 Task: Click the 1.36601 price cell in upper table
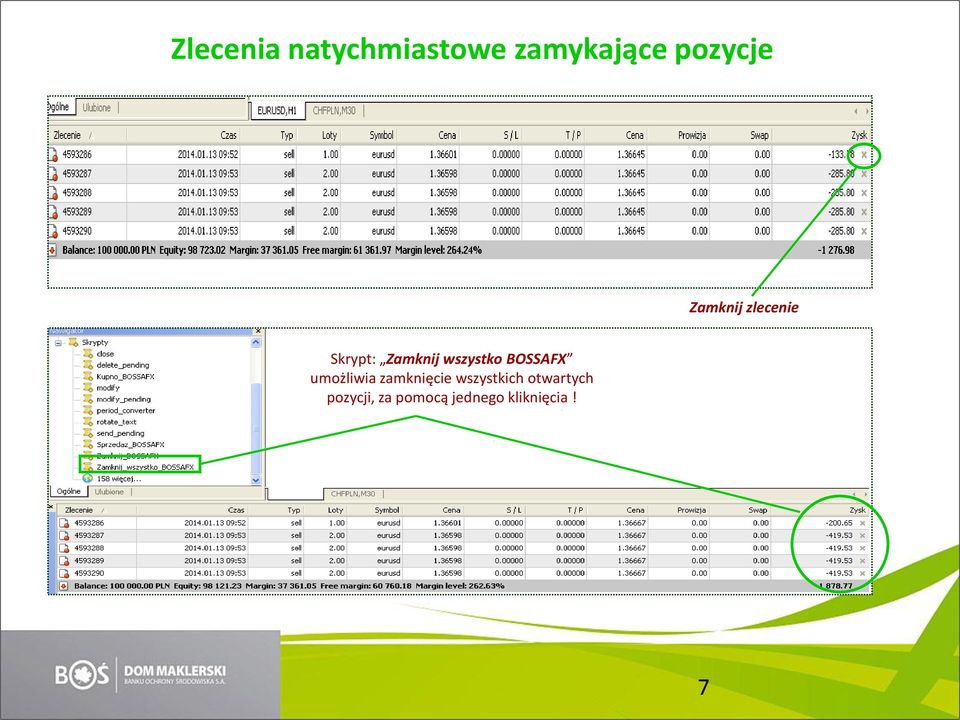(443, 155)
